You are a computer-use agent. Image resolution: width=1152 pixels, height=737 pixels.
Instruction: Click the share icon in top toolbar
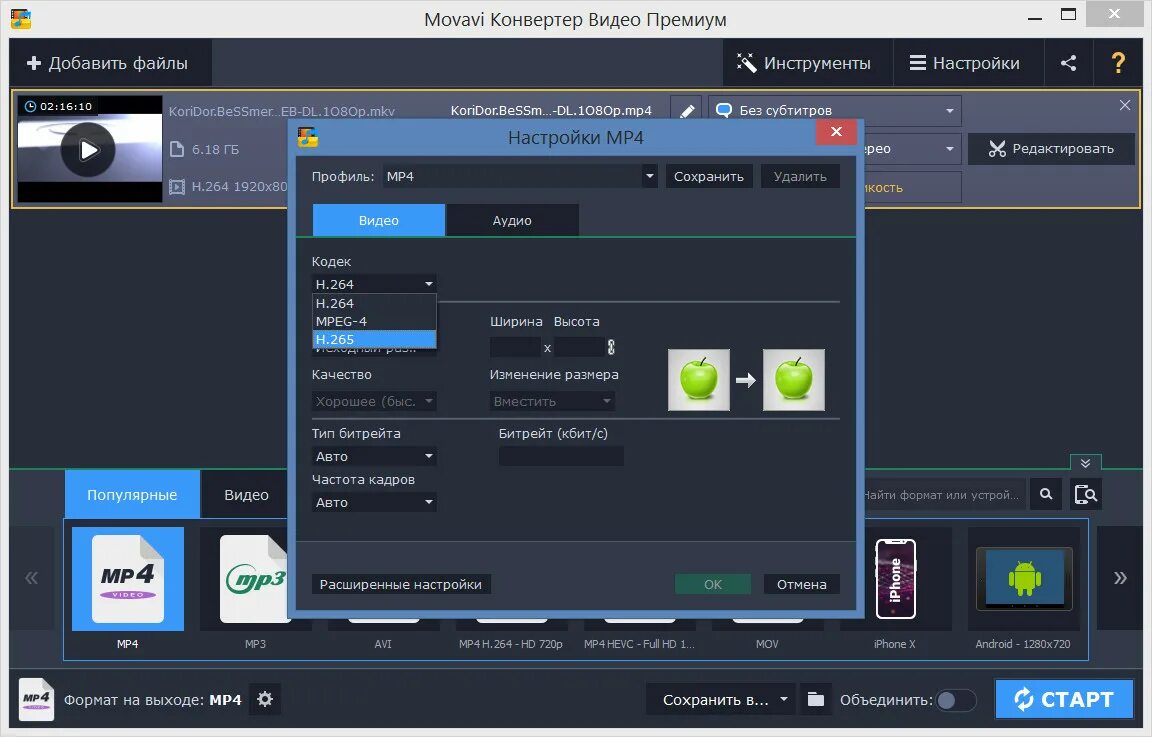[1068, 63]
